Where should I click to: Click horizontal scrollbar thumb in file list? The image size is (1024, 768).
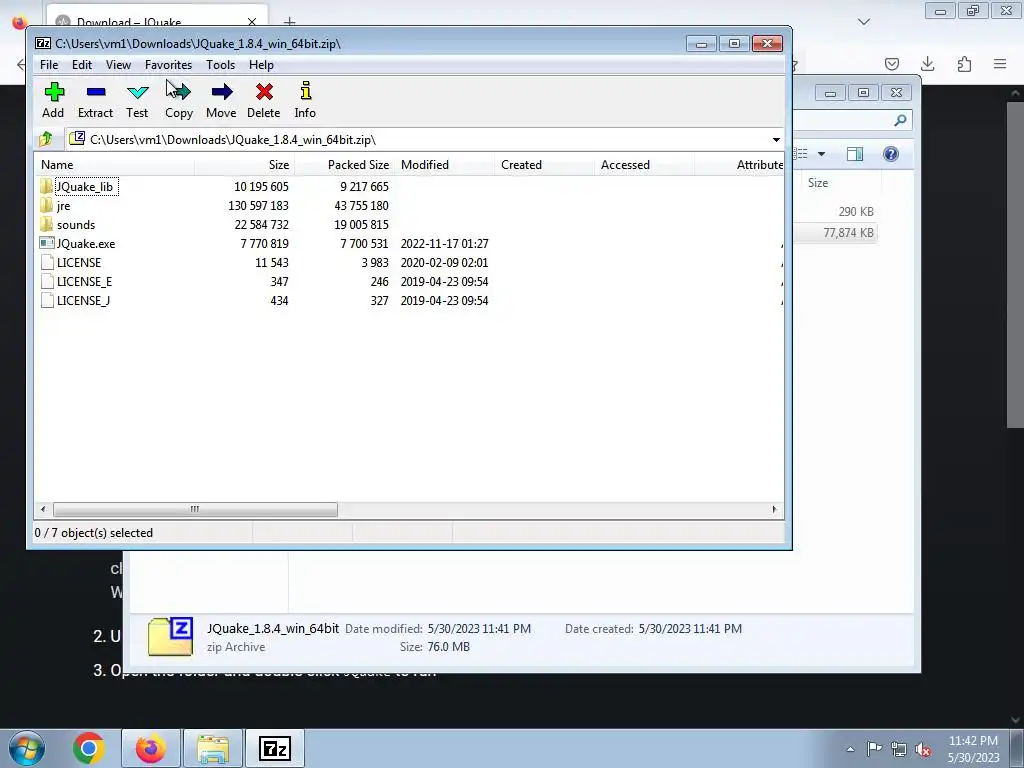click(195, 509)
